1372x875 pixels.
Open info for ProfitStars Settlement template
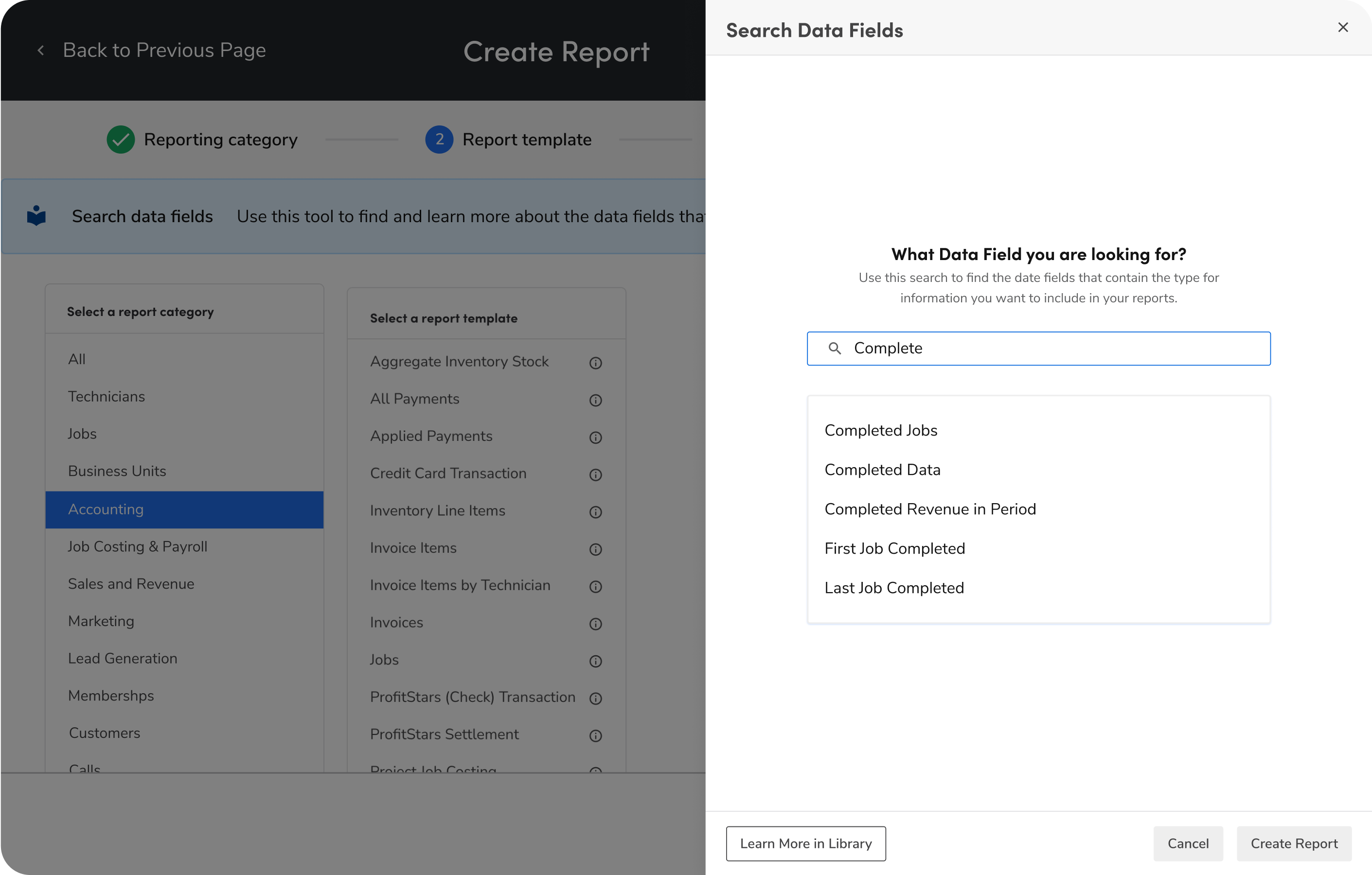click(595, 735)
